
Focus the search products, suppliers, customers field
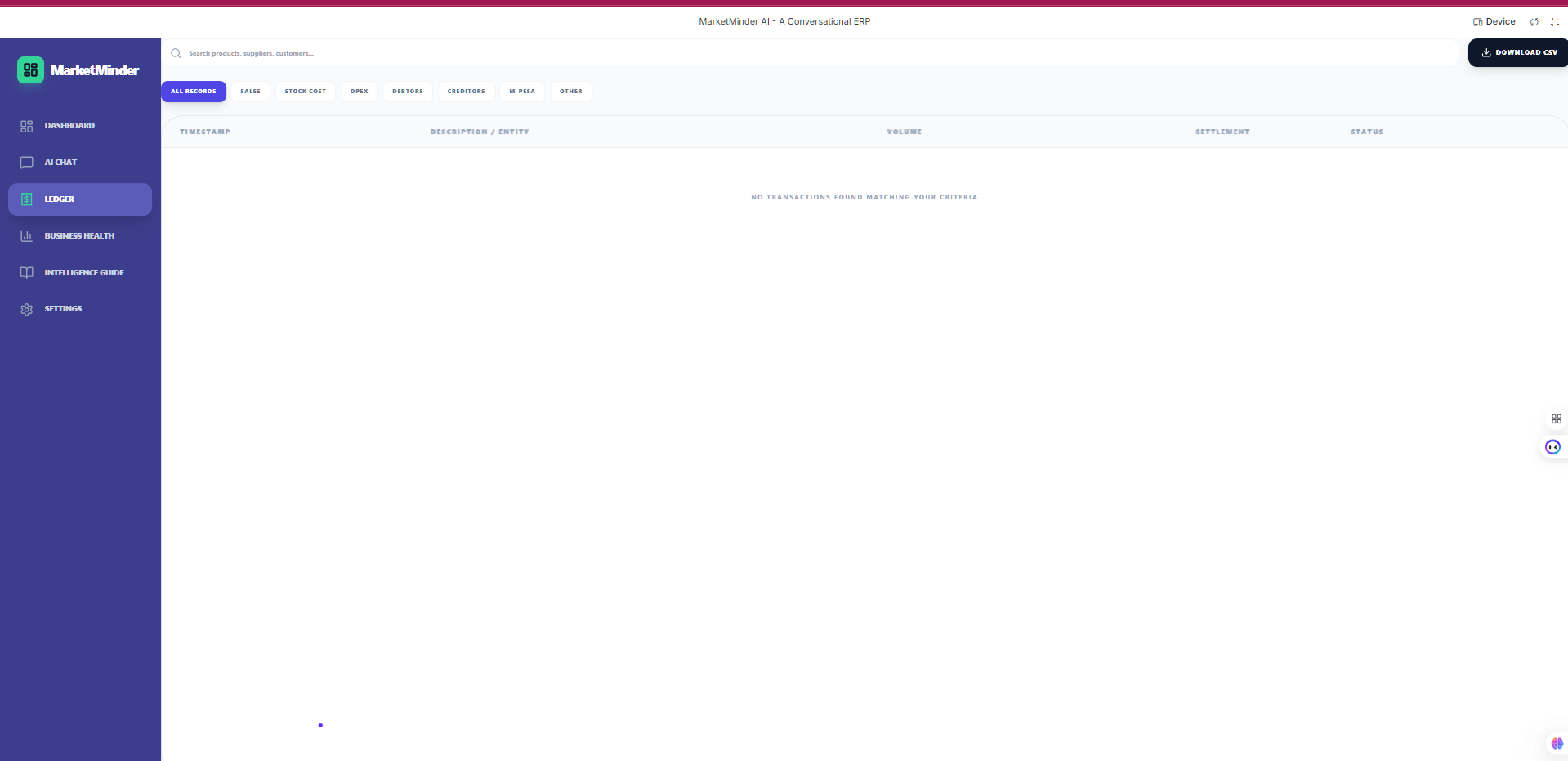pos(810,53)
